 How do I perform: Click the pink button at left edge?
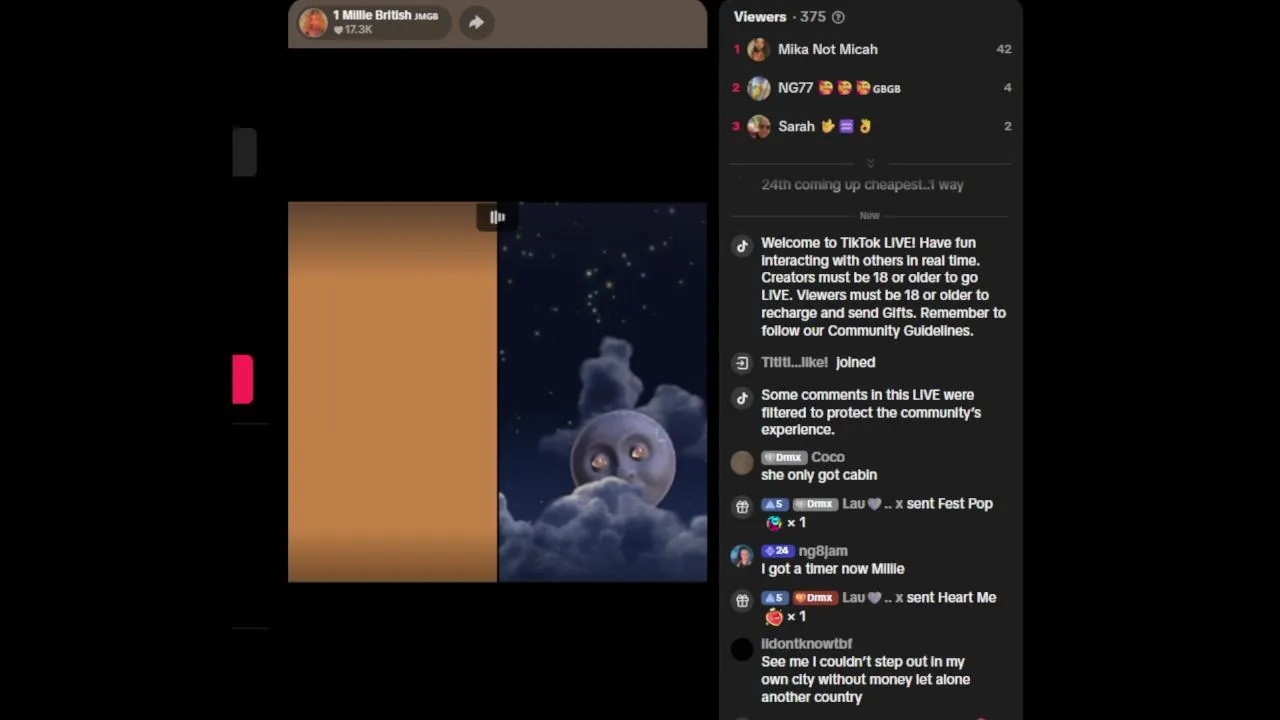[x=243, y=379]
